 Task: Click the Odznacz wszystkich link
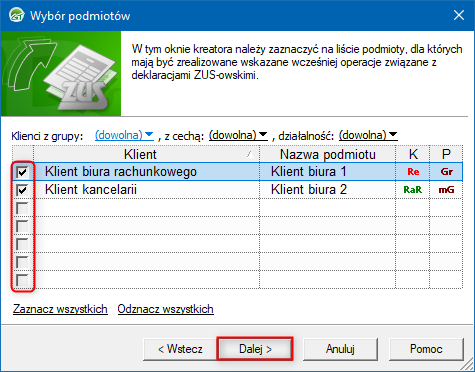point(165,309)
